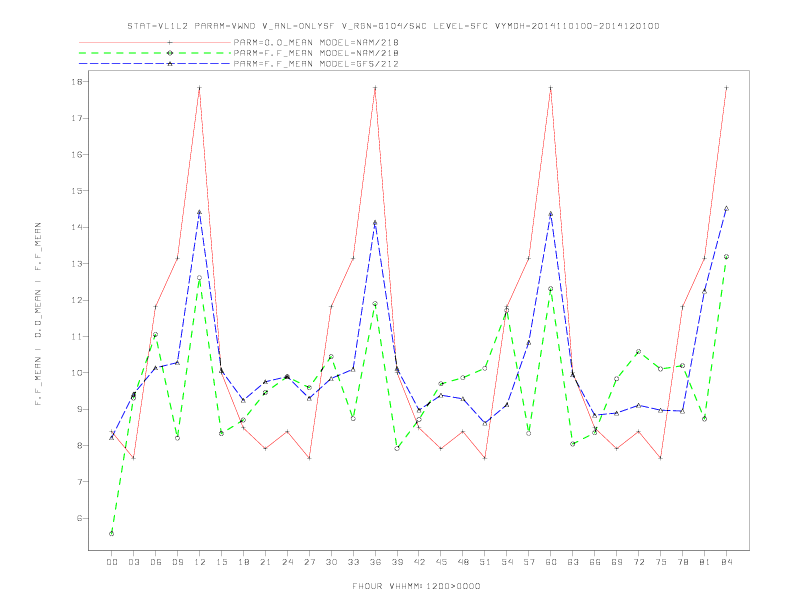Image resolution: width=792 pixels, height=612 pixels.
Task: Click x-axis forecast hour label 81
Action: point(705,562)
